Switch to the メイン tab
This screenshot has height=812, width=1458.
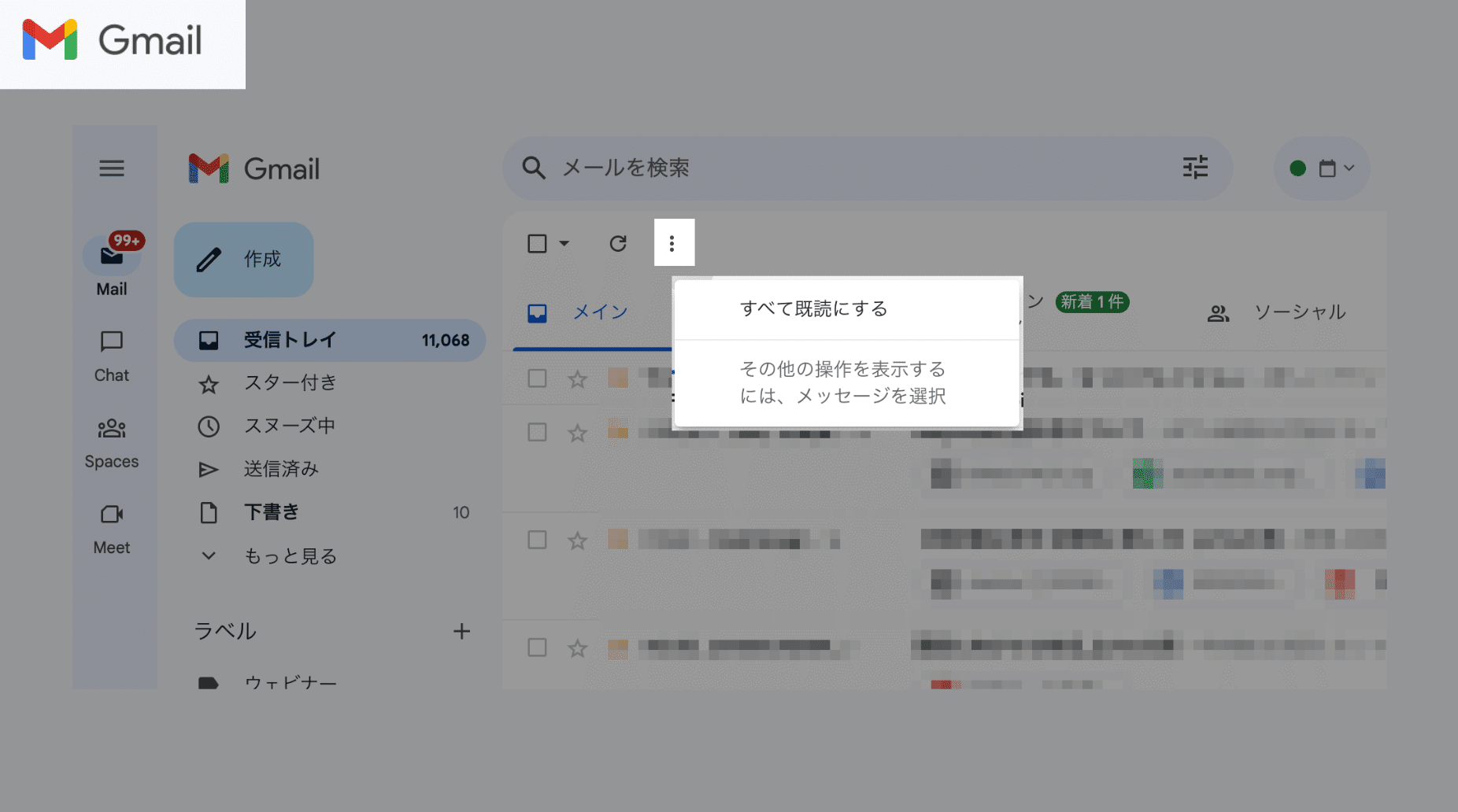593,312
